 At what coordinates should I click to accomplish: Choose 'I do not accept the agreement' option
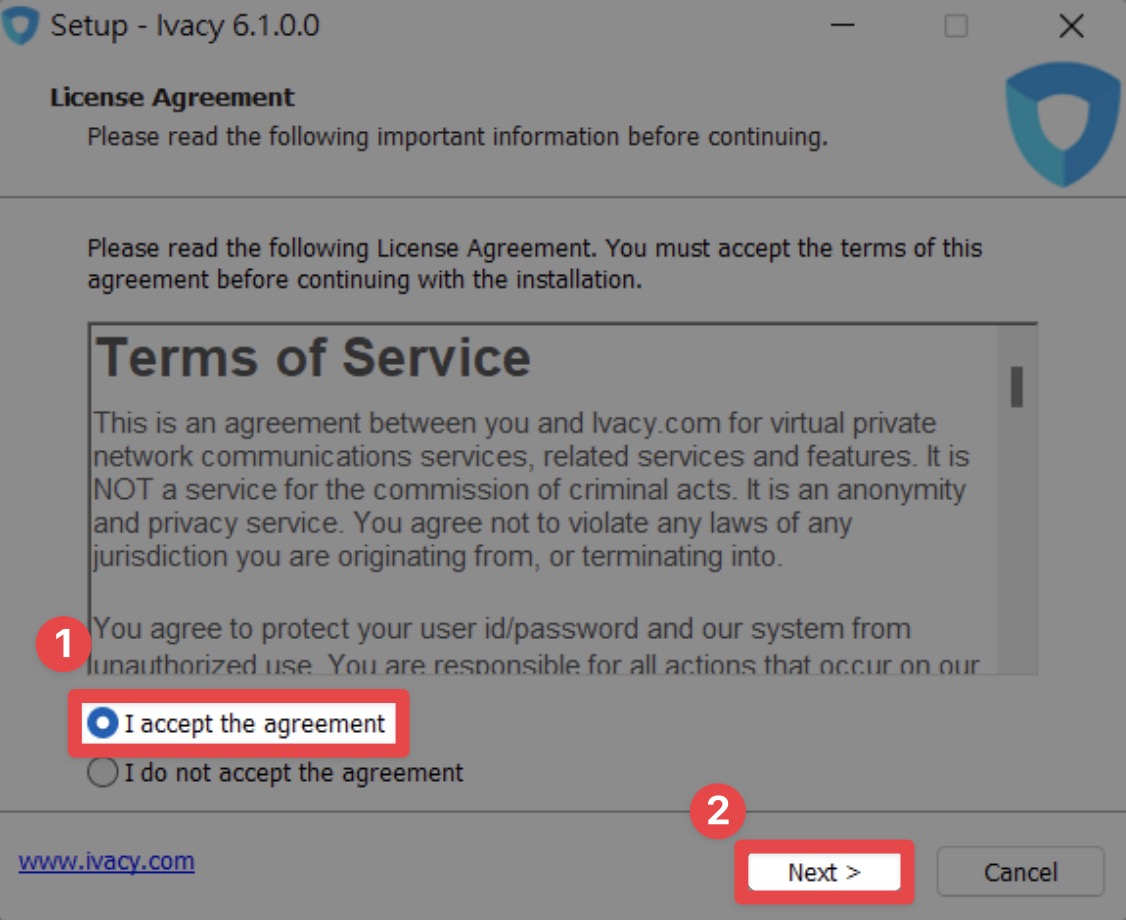103,773
